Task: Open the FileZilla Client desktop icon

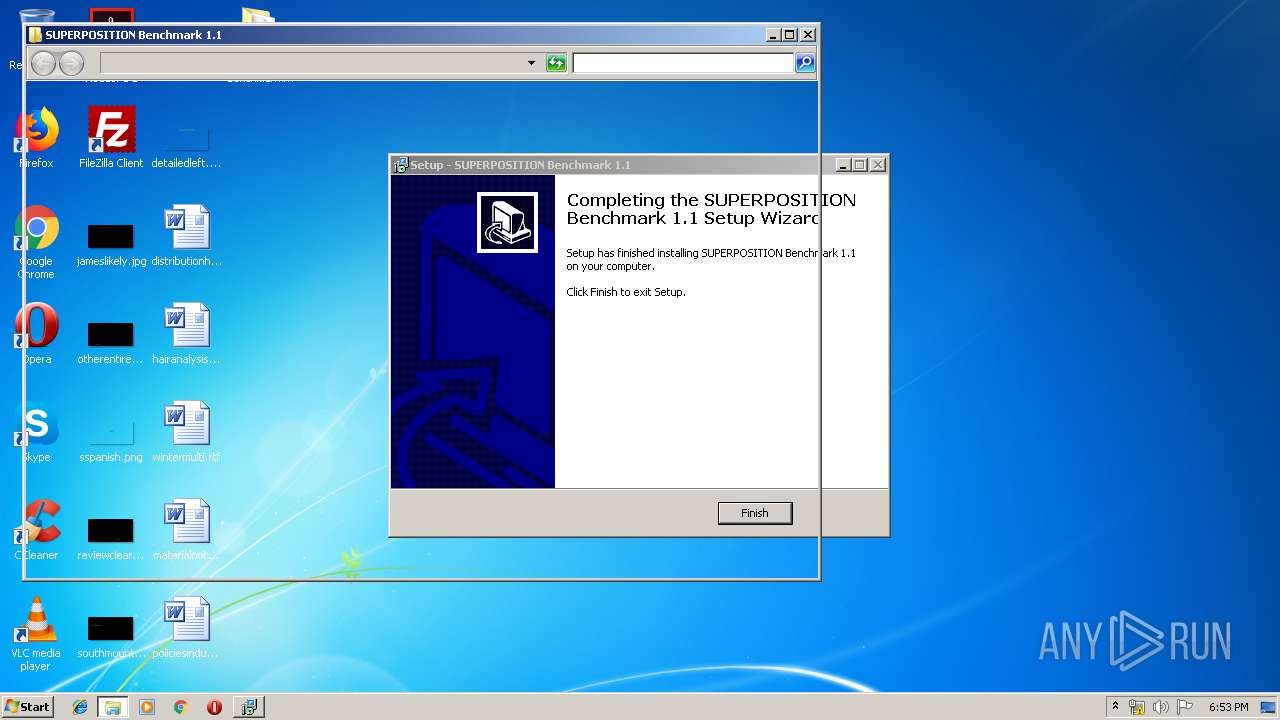Action: click(111, 138)
